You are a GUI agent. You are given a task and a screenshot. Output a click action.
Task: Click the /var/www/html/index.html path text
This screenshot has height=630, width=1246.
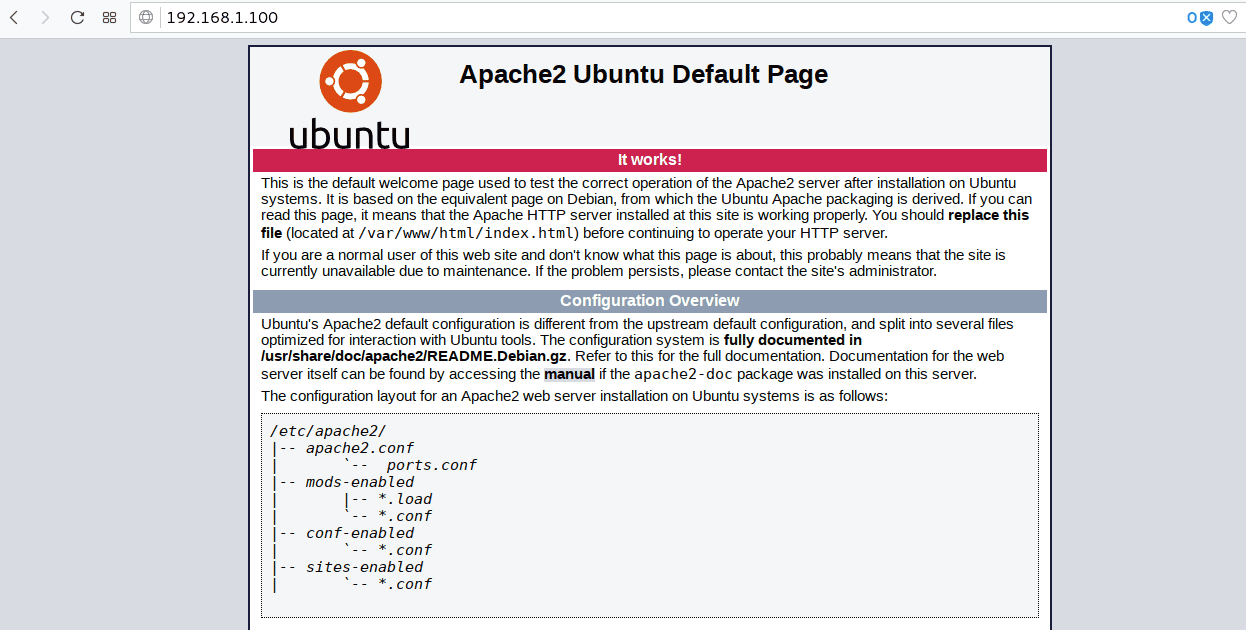point(466,234)
